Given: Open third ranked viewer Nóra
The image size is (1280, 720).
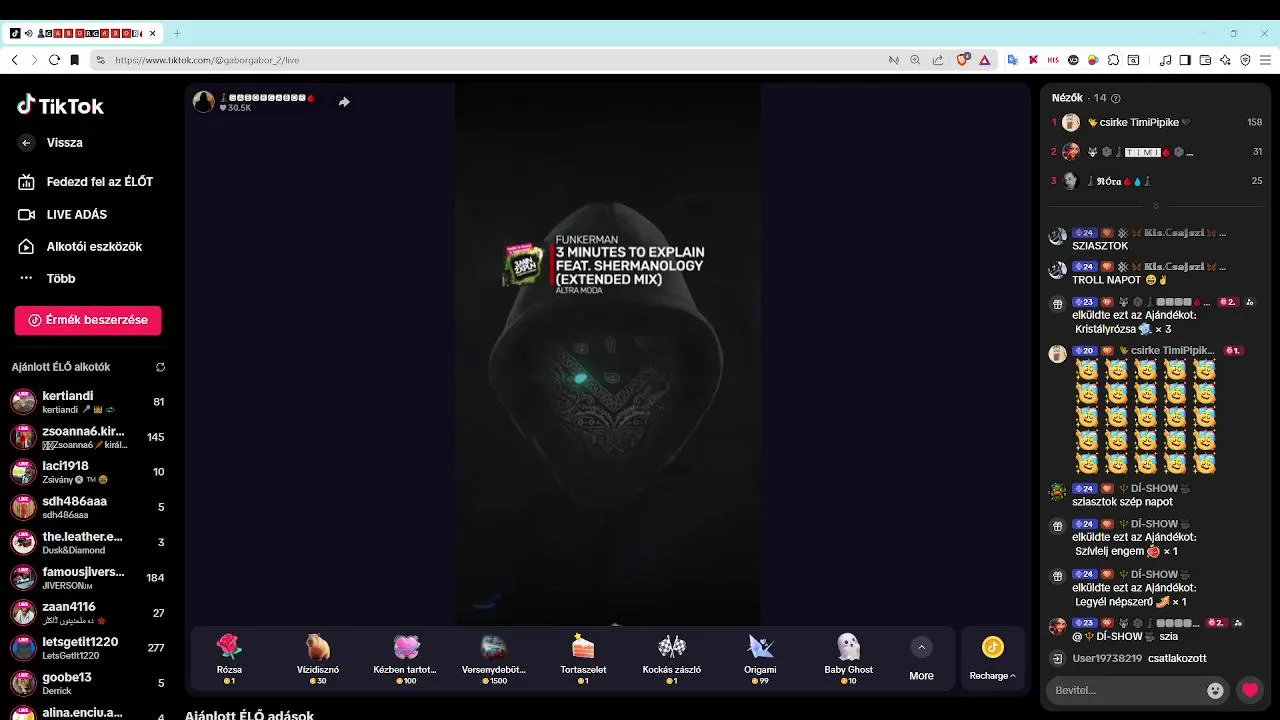Looking at the screenshot, I should tap(1156, 181).
